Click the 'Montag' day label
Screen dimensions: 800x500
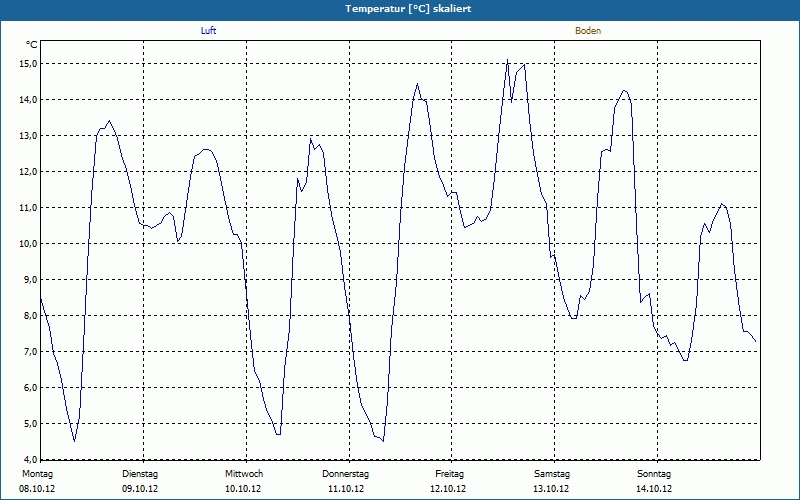point(38,474)
